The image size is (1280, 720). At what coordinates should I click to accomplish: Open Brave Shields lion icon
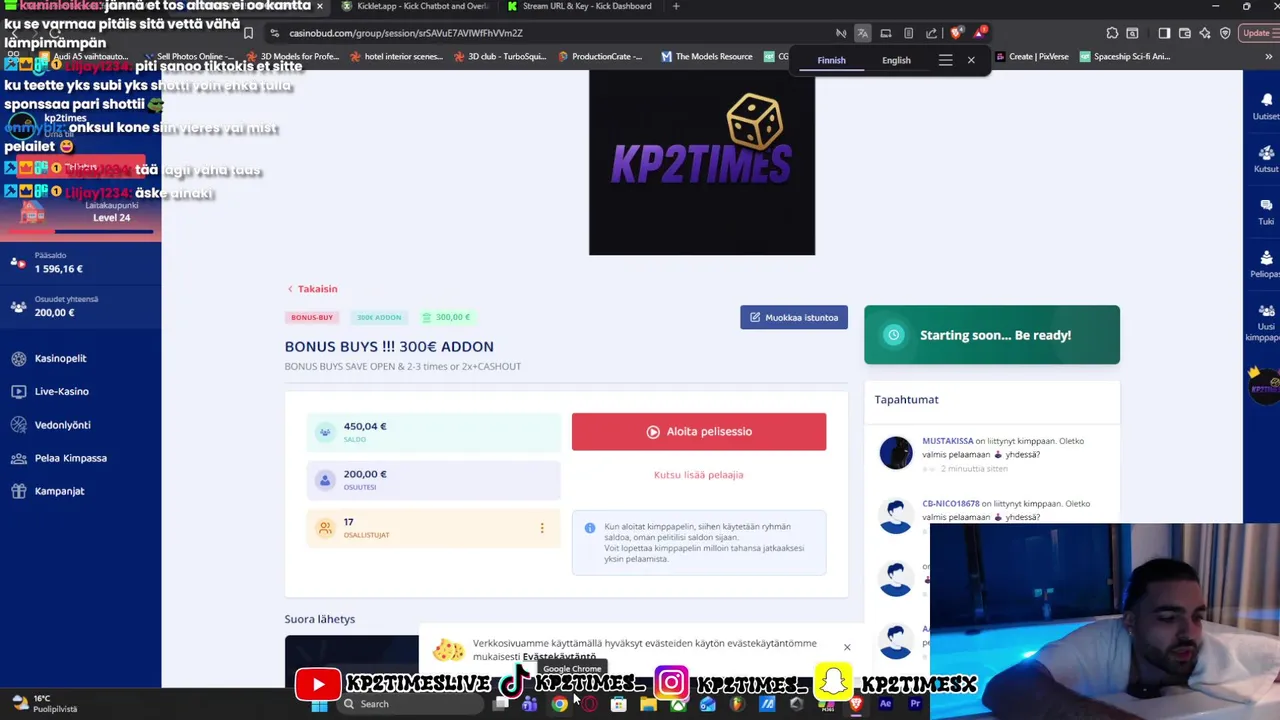pos(957,33)
